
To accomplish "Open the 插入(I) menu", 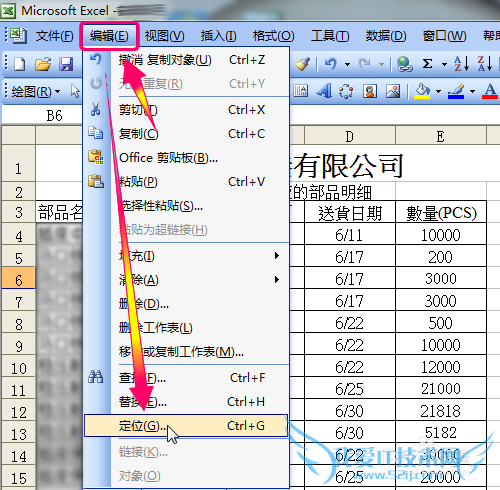I will (x=219, y=36).
